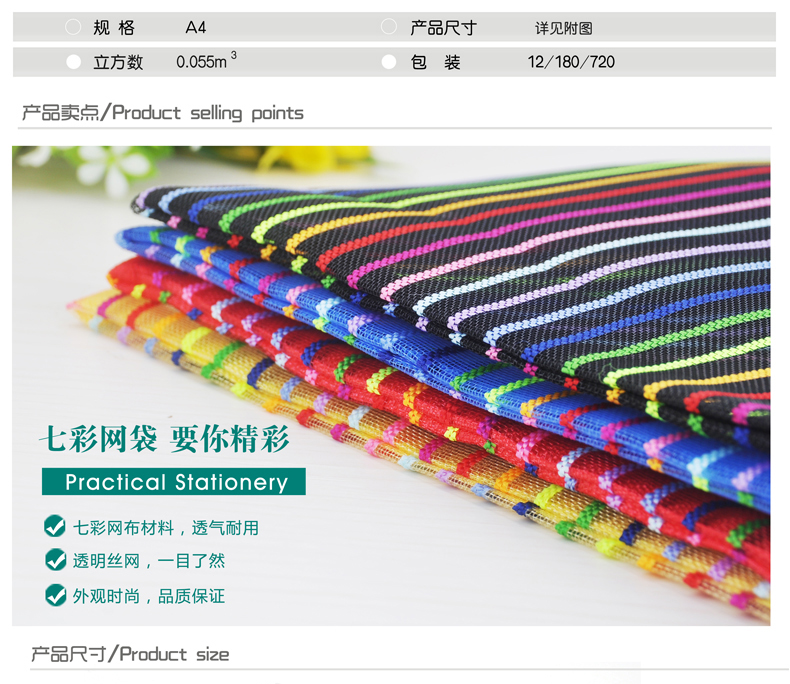
Task: Click the 0.055m³ volume value
Action: pos(206,61)
